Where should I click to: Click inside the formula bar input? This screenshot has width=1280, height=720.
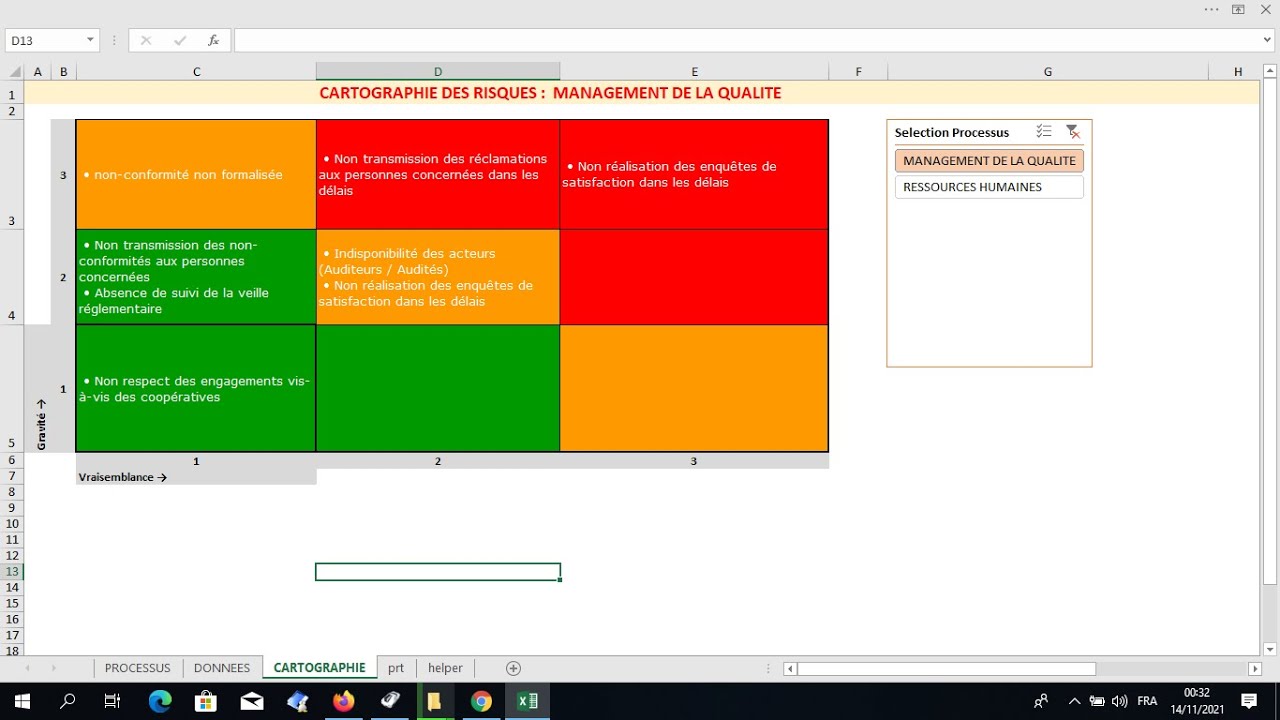pyautogui.click(x=746, y=40)
